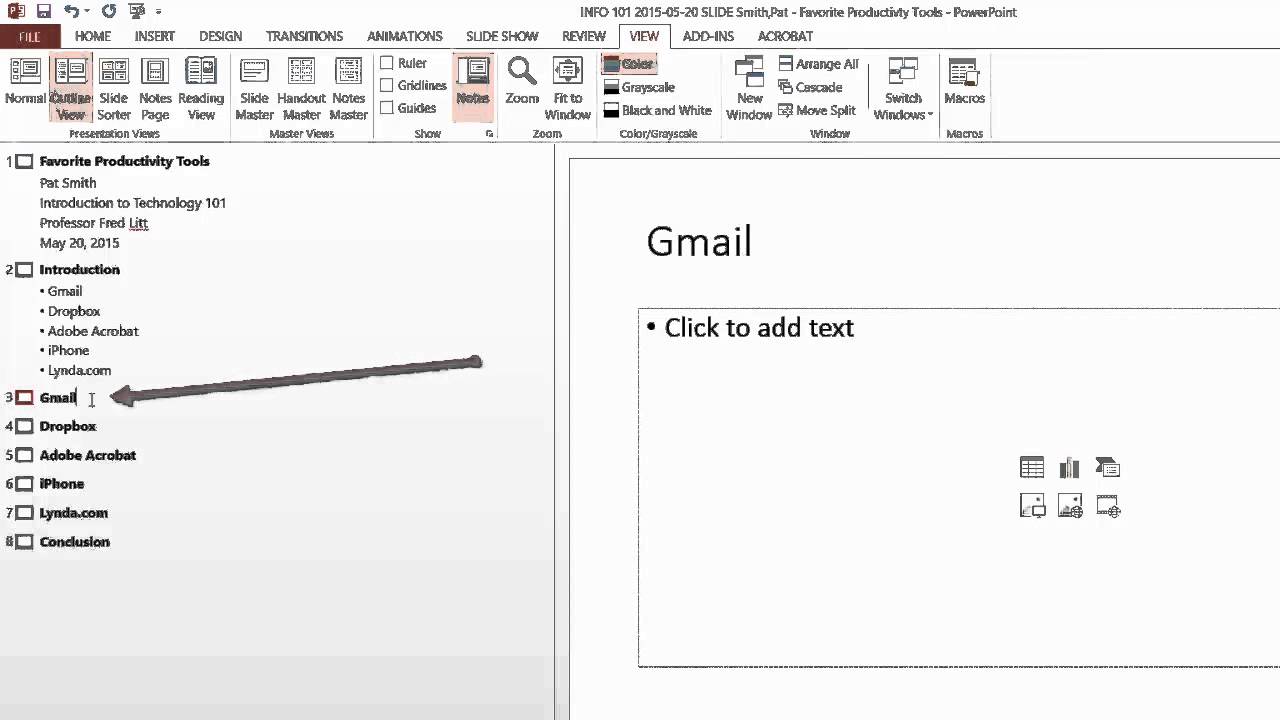Select slide 7 Lynda.com icon
The height and width of the screenshot is (720, 1280).
24,513
